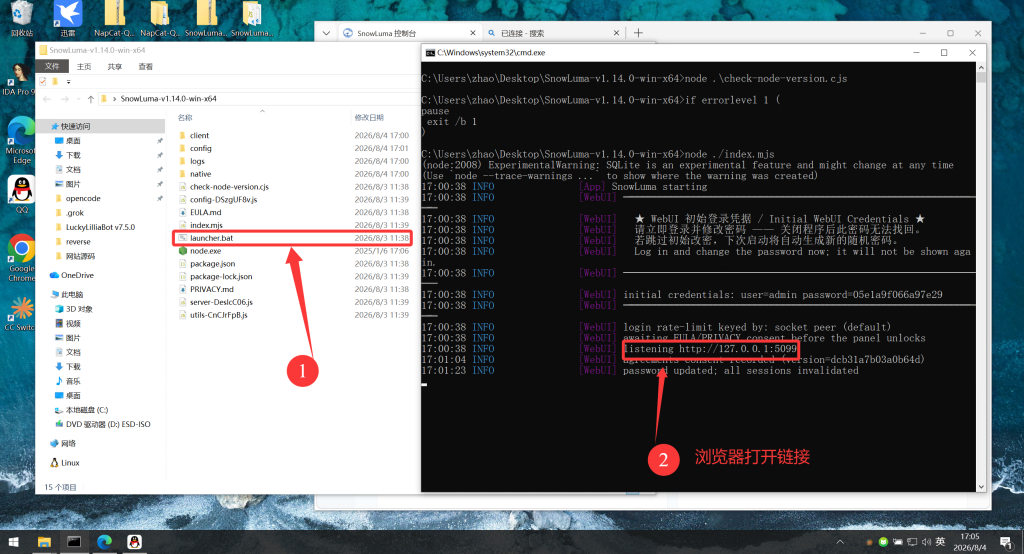Image resolution: width=1024 pixels, height=554 pixels.
Task: Select server-DesIcC06.js file
Action: pos(221,302)
